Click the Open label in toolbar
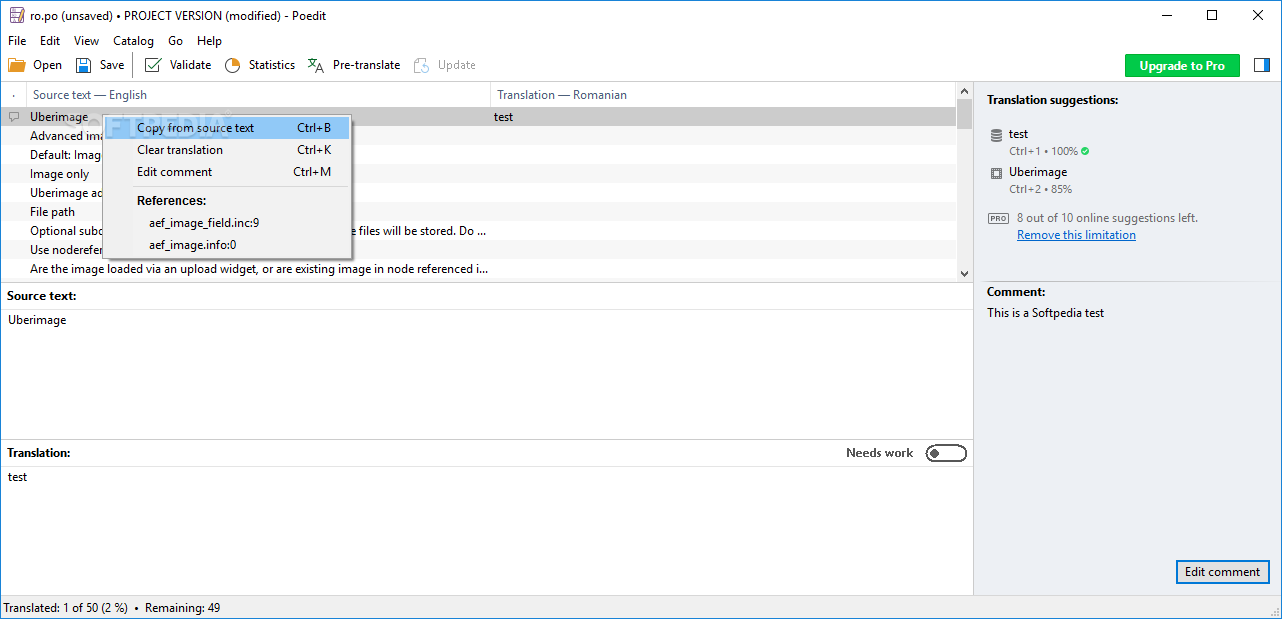Image resolution: width=1282 pixels, height=619 pixels. (x=47, y=65)
